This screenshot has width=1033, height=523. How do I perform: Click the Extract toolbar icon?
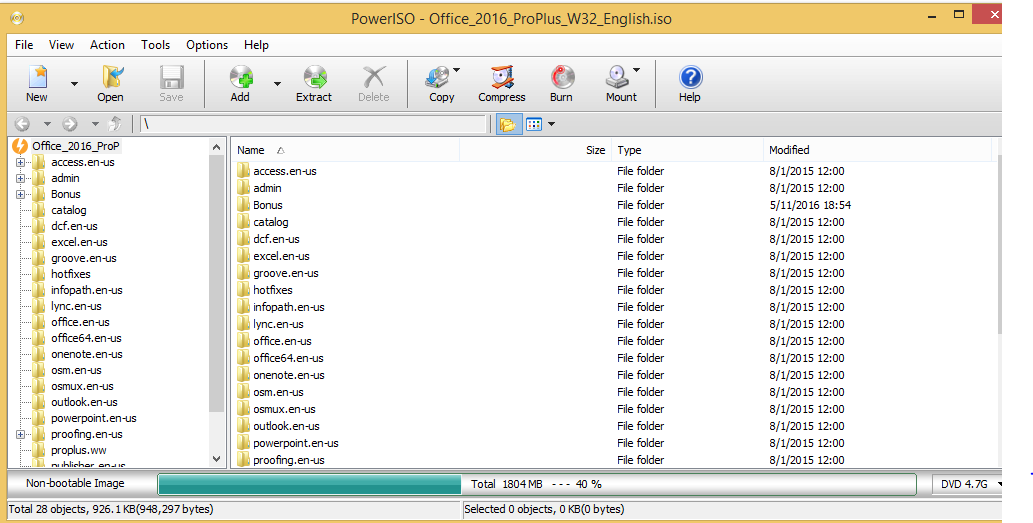coord(314,77)
